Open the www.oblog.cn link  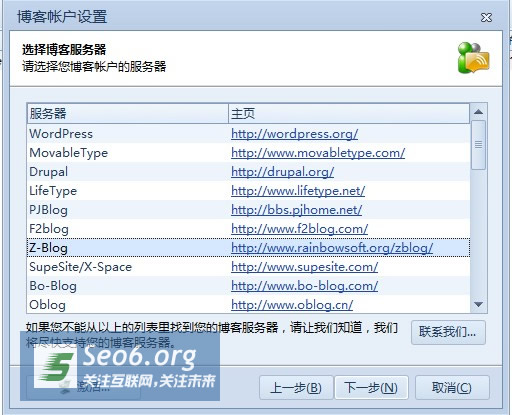[x=292, y=305]
